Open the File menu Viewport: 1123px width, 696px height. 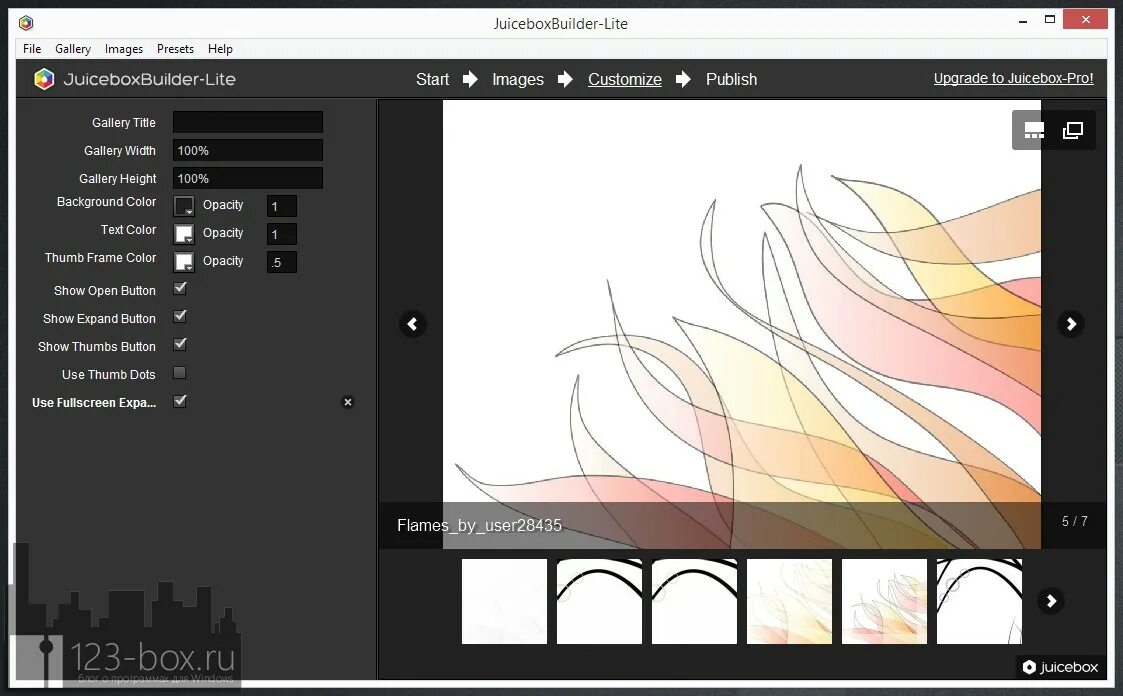pos(32,49)
